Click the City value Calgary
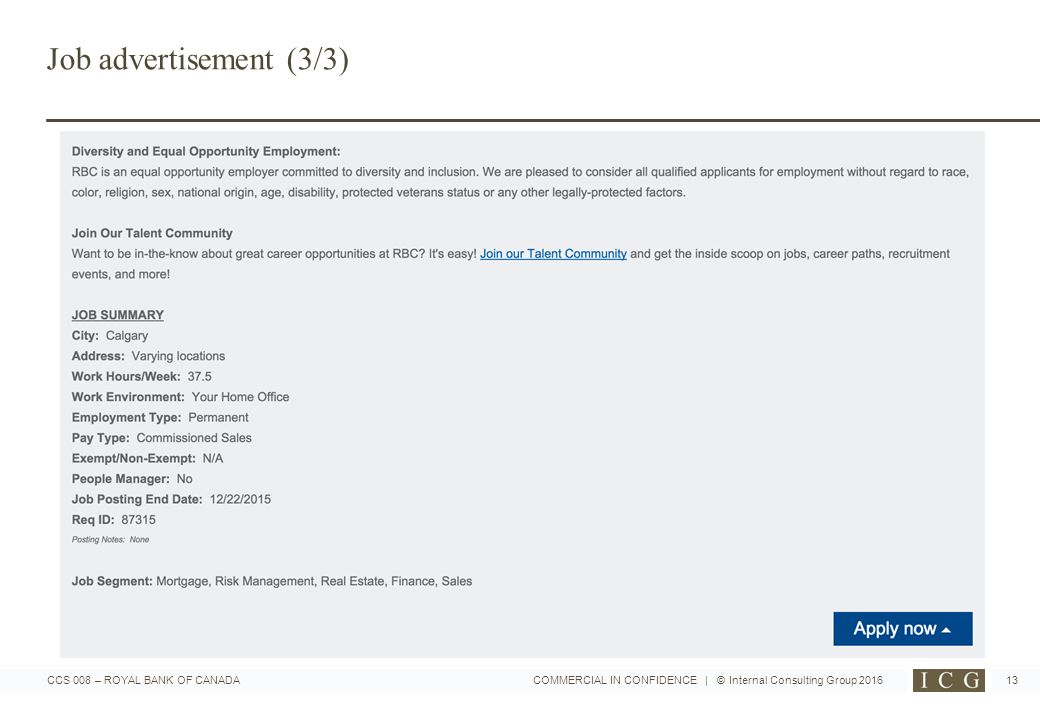Screen dimensions: 1040x720 click(127, 336)
